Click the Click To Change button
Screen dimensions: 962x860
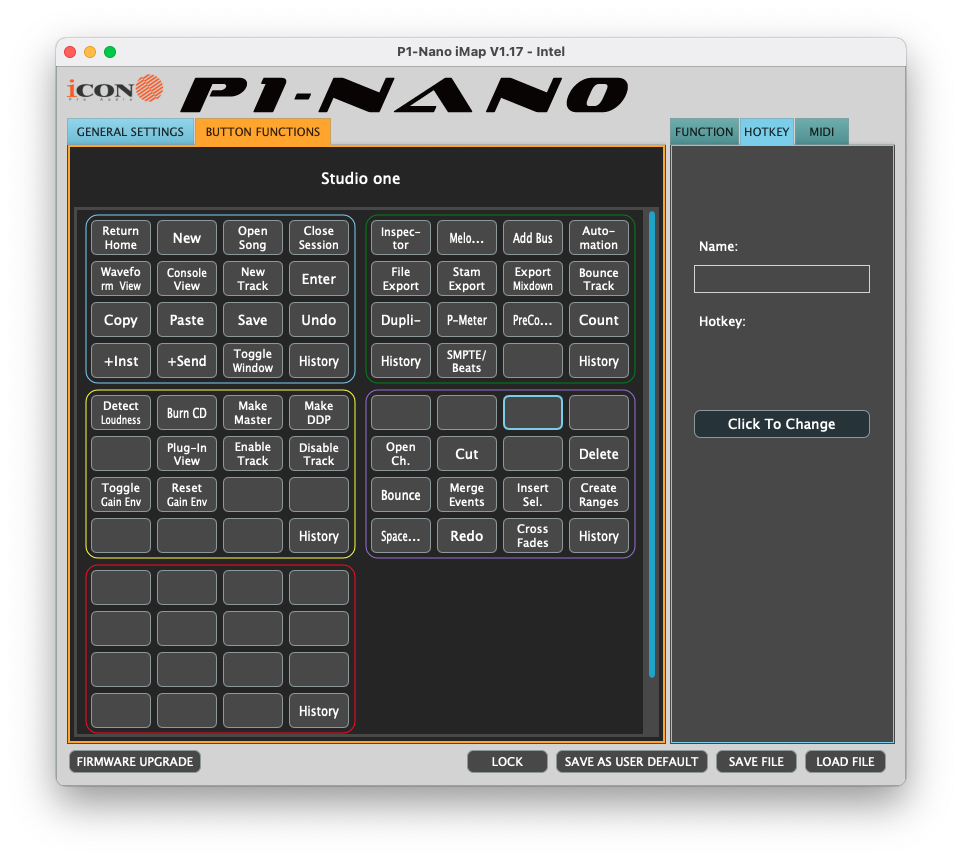point(782,424)
